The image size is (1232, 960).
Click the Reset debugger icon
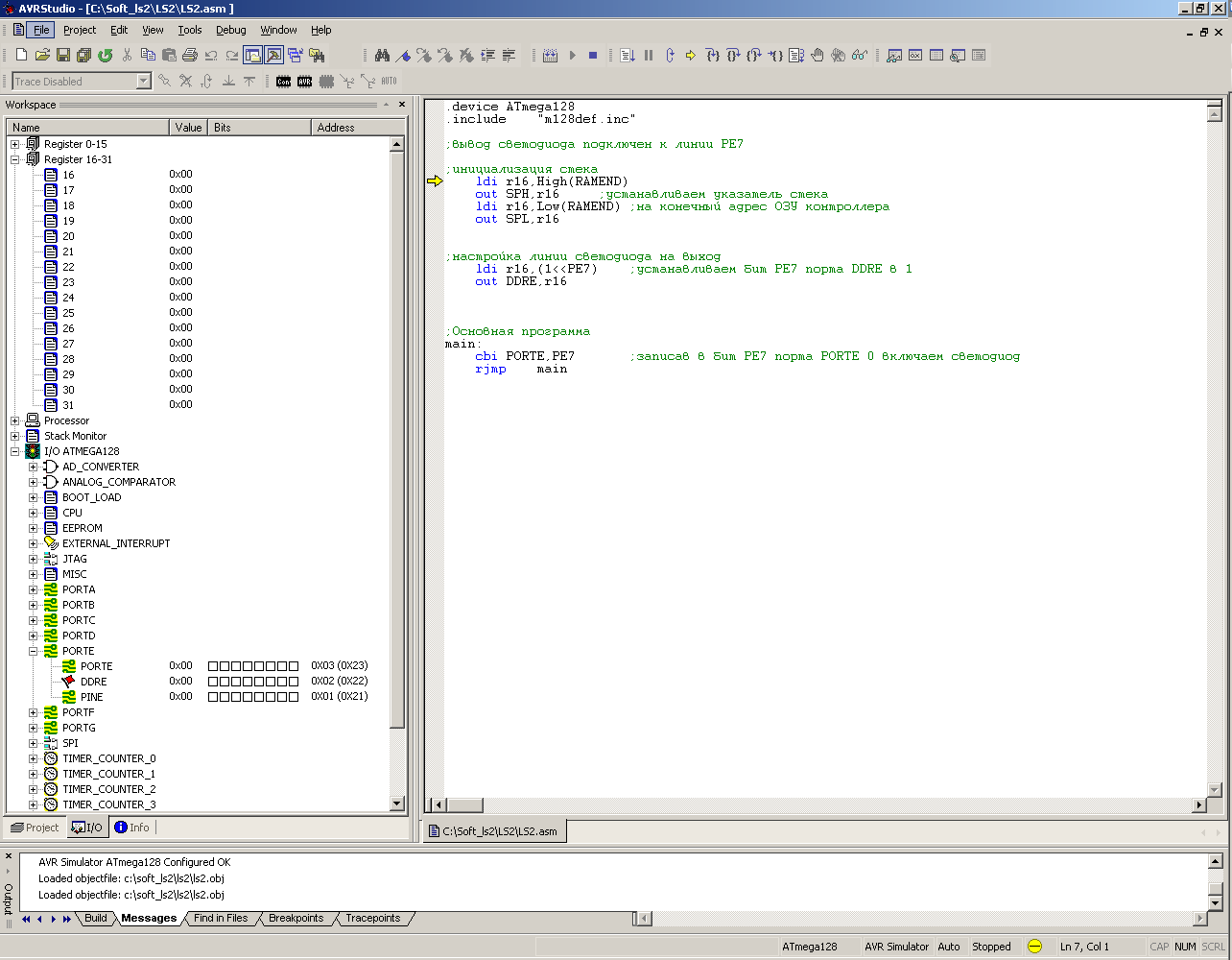[x=670, y=55]
